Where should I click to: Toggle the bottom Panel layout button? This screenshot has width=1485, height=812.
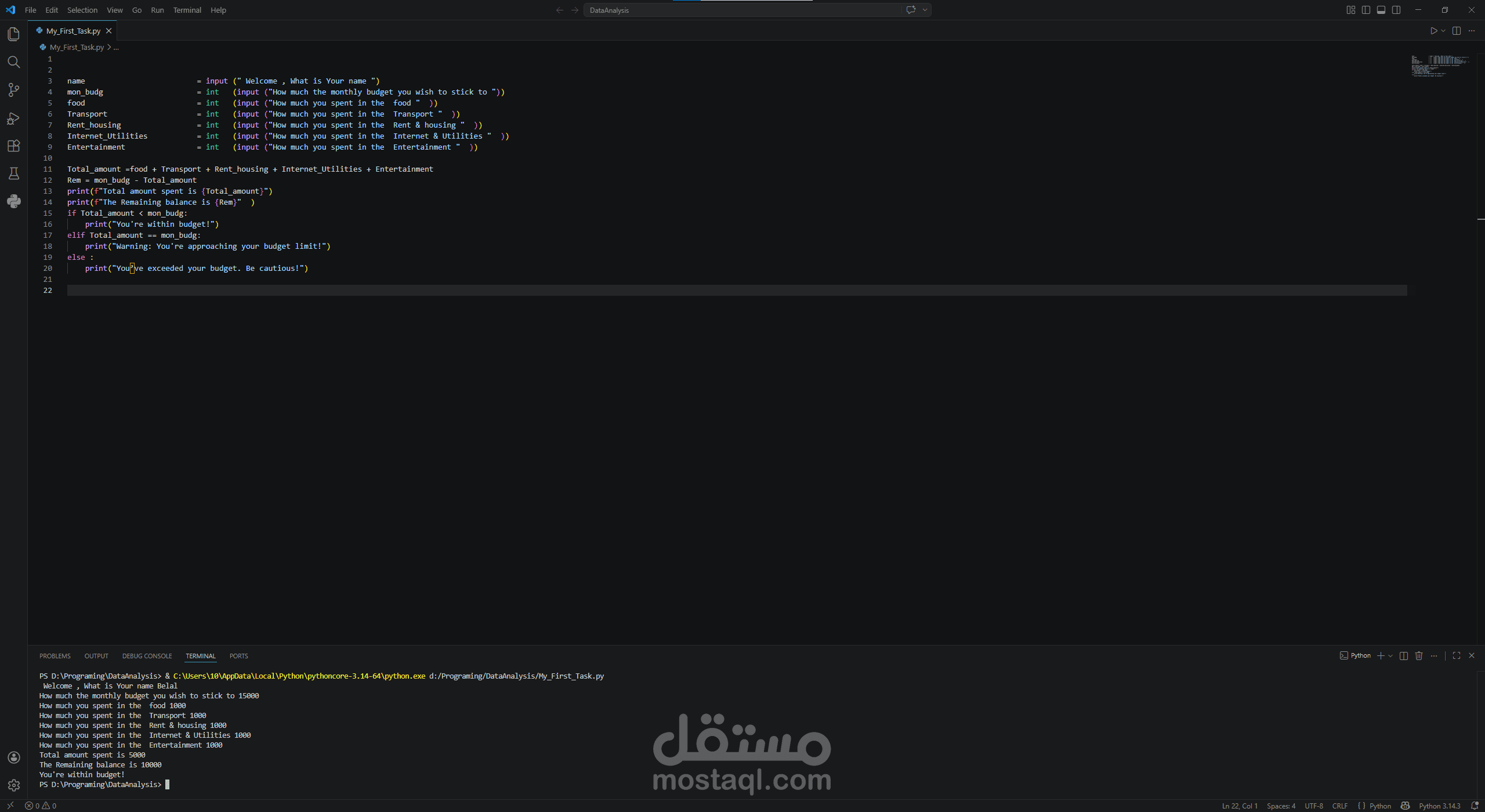pyautogui.click(x=1381, y=10)
